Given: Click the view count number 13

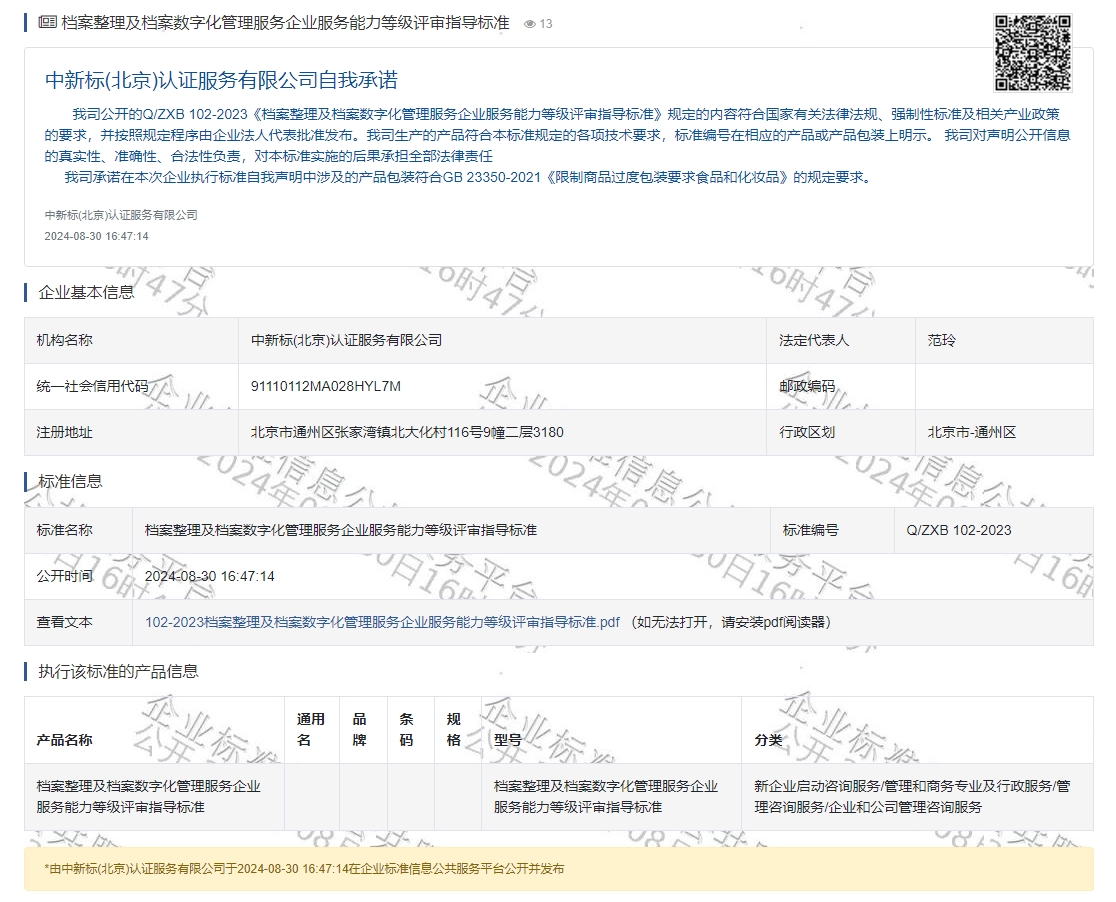Looking at the screenshot, I should click(x=546, y=24).
